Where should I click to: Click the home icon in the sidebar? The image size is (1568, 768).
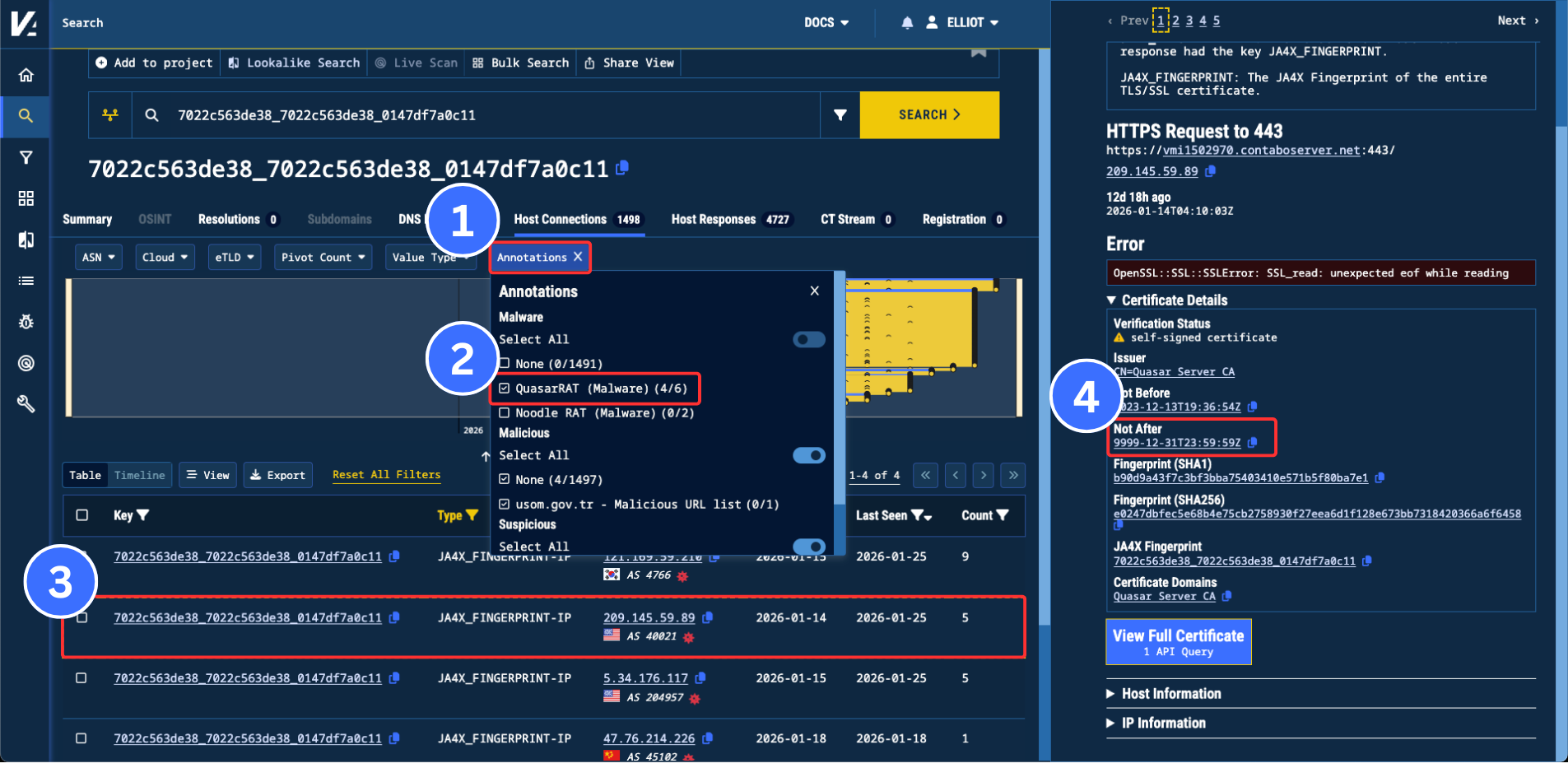pyautogui.click(x=26, y=75)
